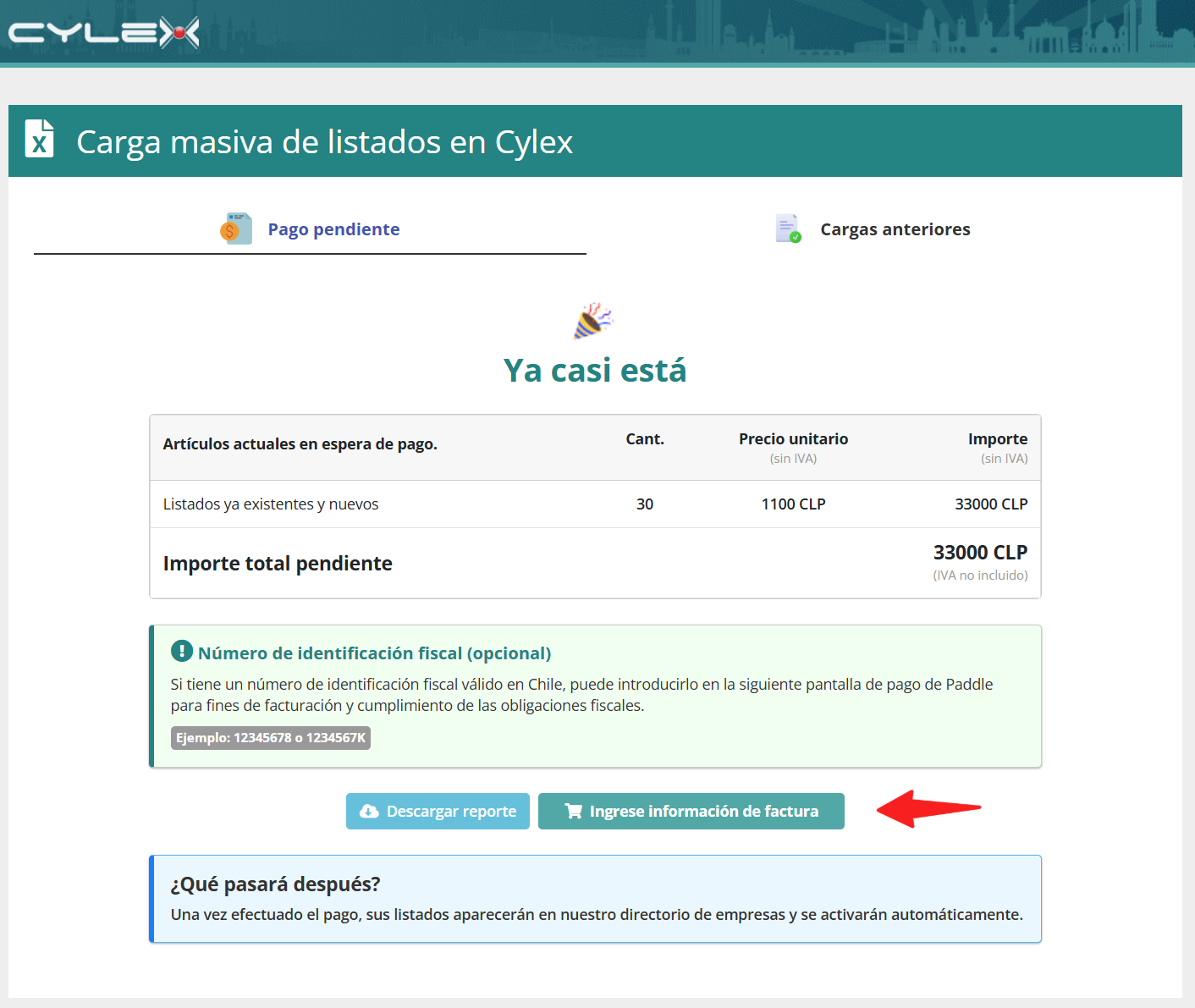1195x1008 pixels.
Task: Click the fiscal ID explanation paragraph
Action: (581, 695)
